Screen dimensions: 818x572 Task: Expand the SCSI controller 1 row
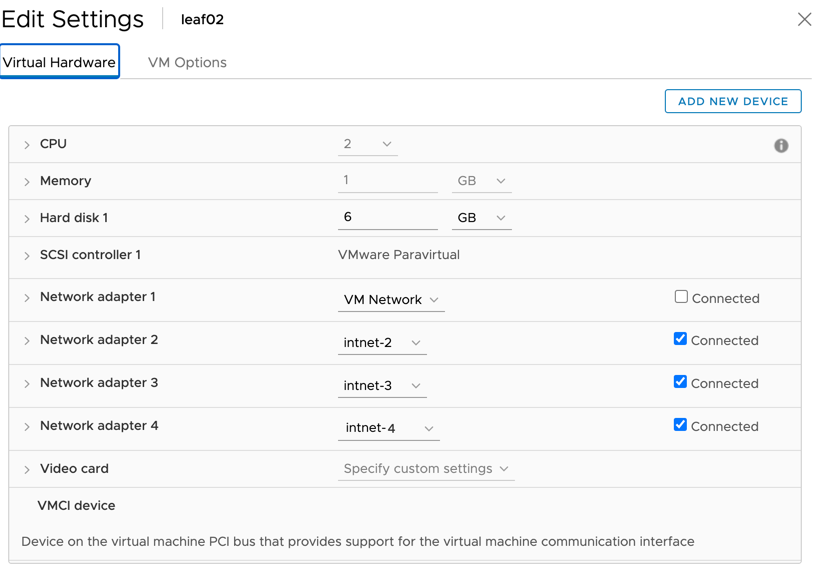point(27,256)
